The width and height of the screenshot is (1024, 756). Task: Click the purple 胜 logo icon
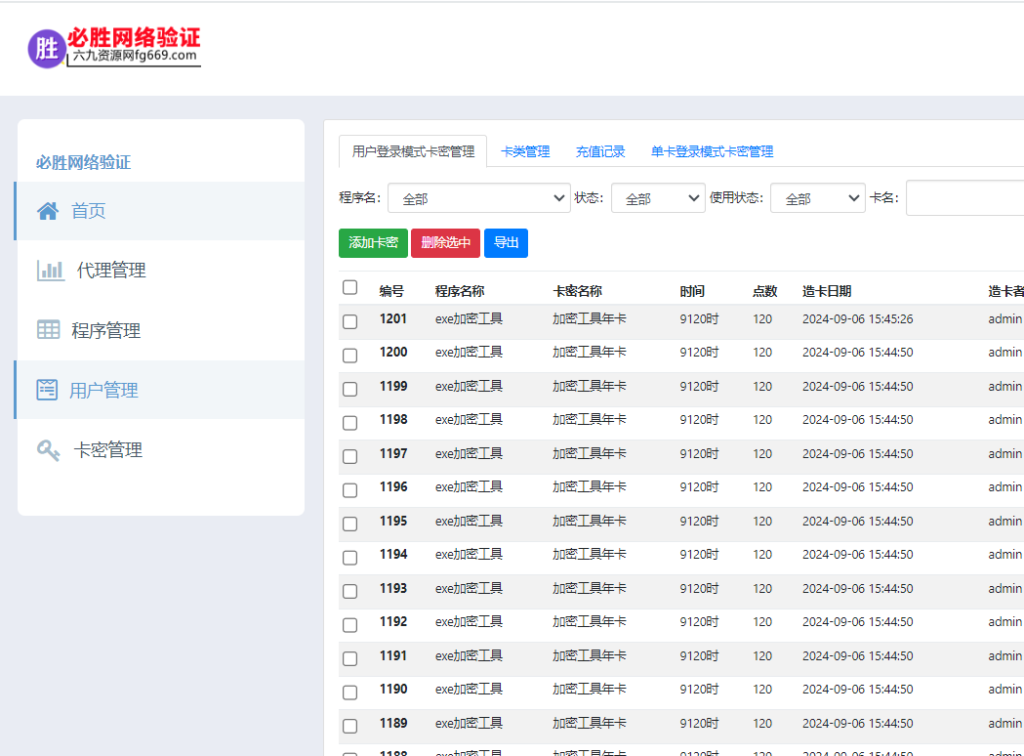click(46, 48)
